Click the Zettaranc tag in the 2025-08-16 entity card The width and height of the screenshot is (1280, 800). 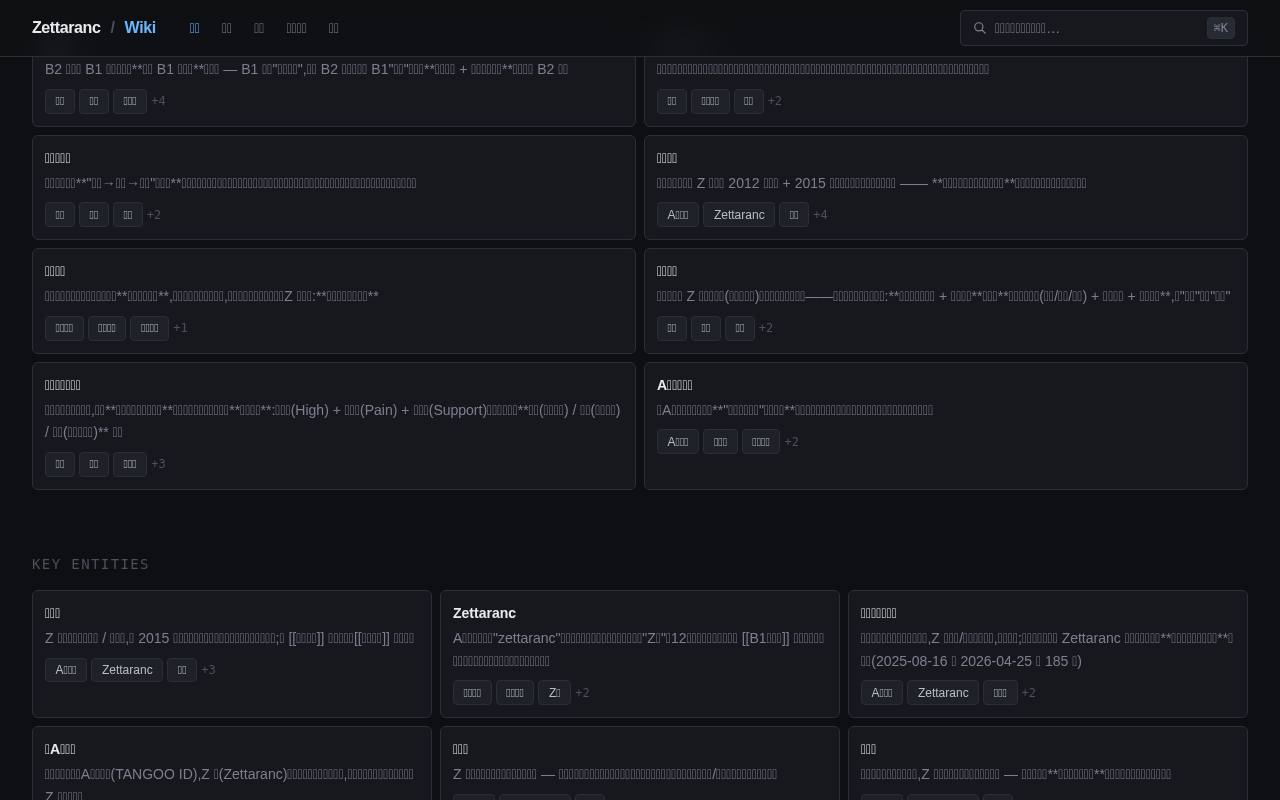coord(942,693)
